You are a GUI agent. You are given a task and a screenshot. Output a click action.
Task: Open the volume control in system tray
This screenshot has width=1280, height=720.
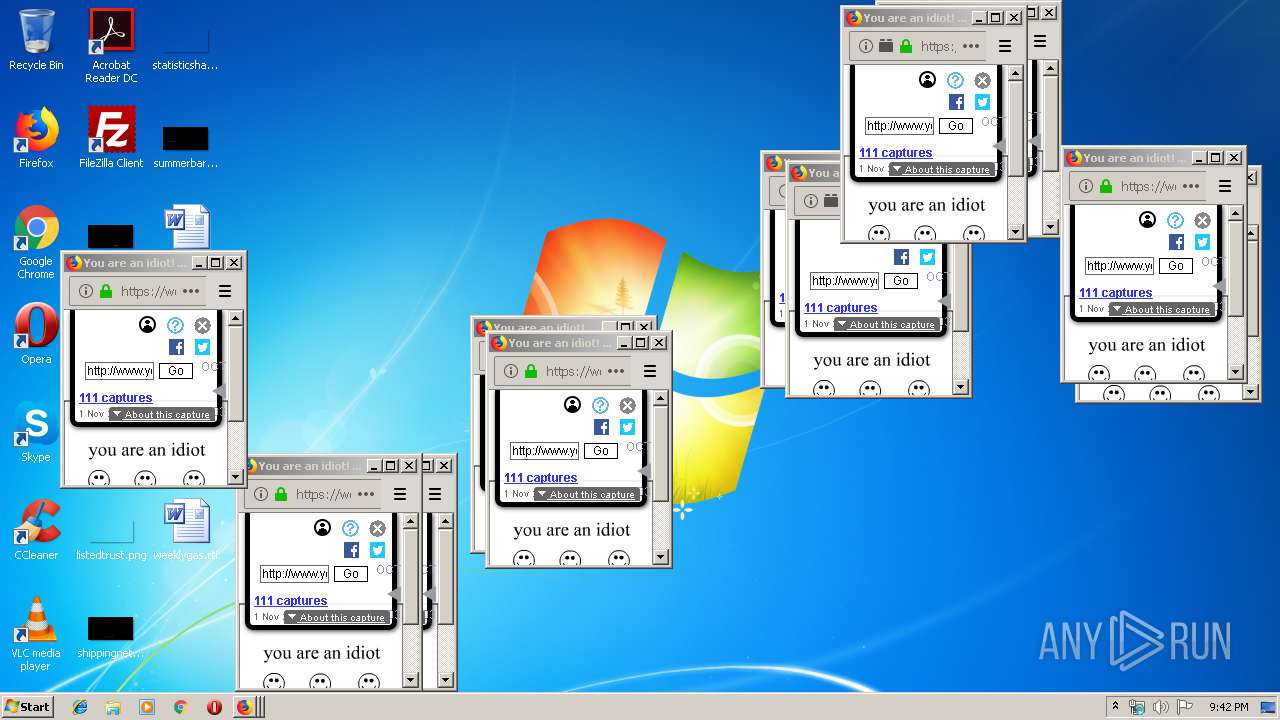coord(1161,707)
